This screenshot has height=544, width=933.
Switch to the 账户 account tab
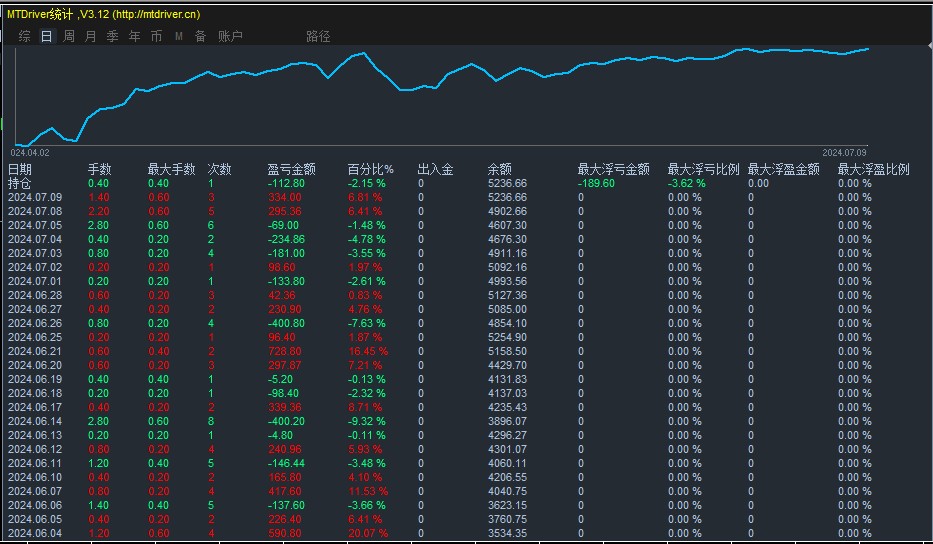coord(230,36)
